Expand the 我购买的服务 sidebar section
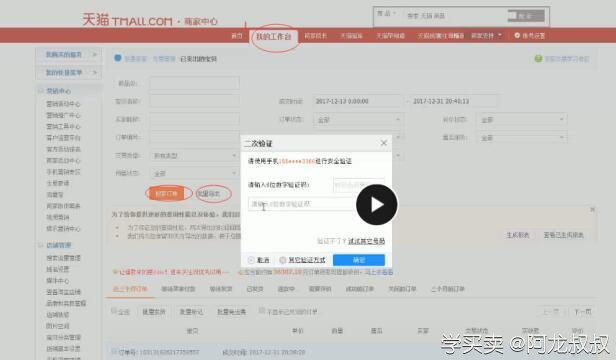 pos(68,55)
